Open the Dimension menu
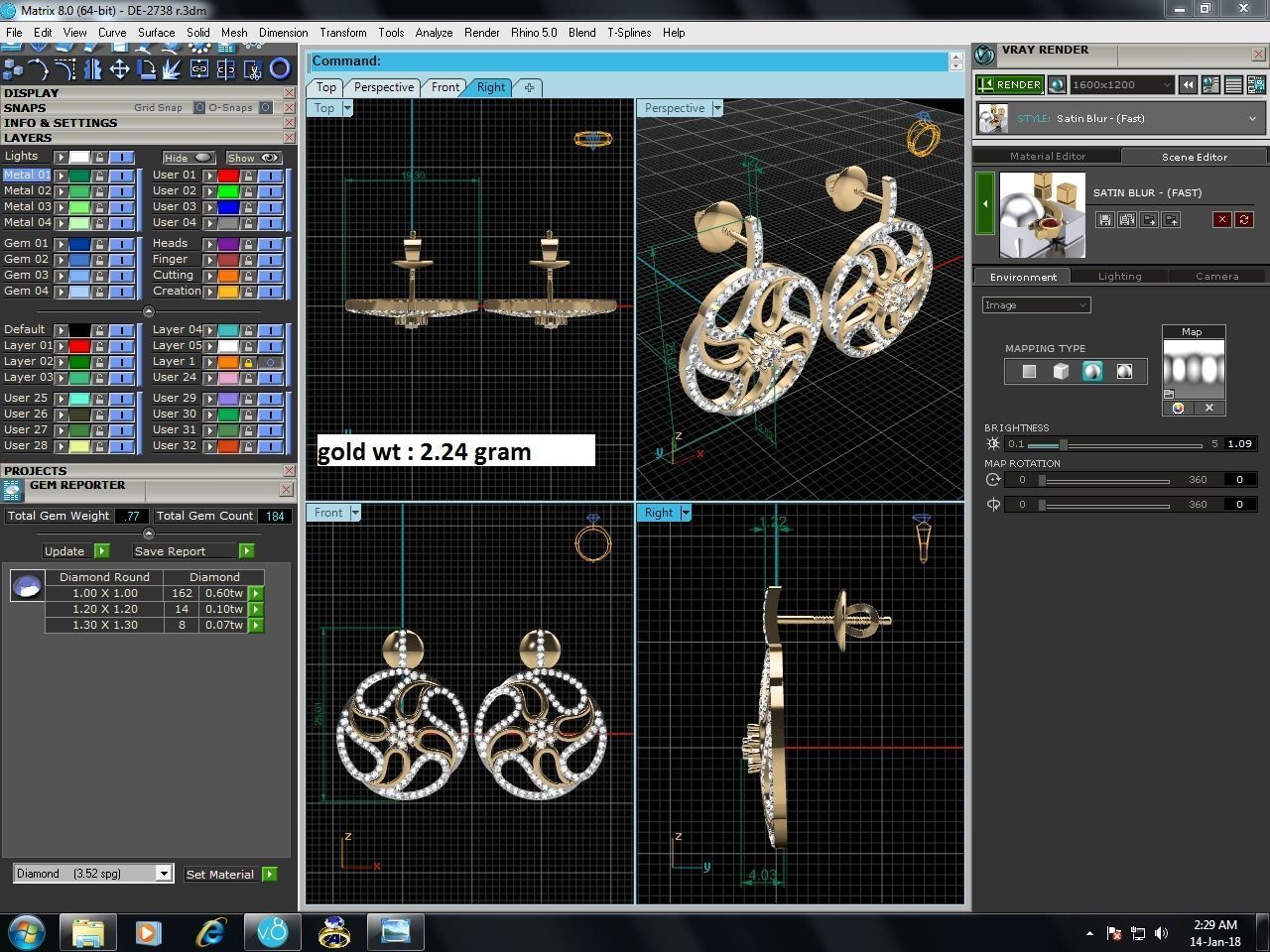The image size is (1270, 952). point(284,33)
